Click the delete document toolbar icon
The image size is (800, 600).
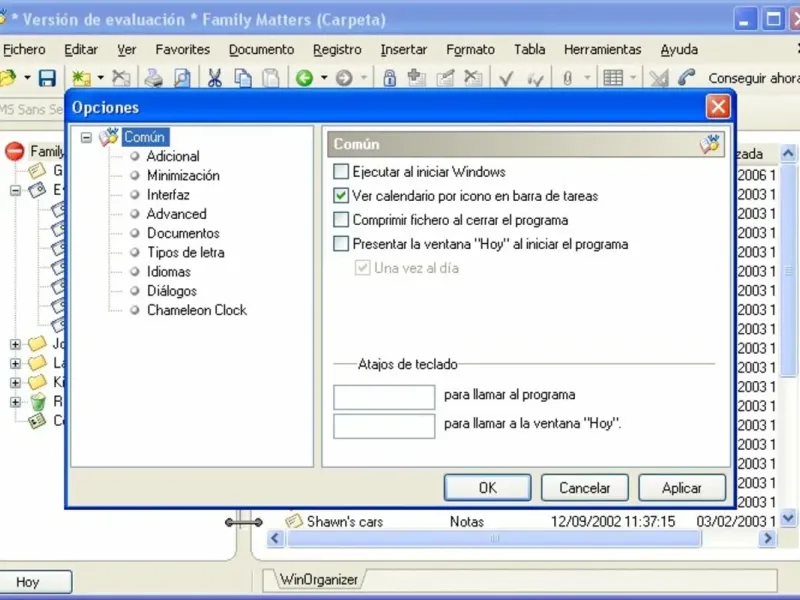tap(121, 78)
